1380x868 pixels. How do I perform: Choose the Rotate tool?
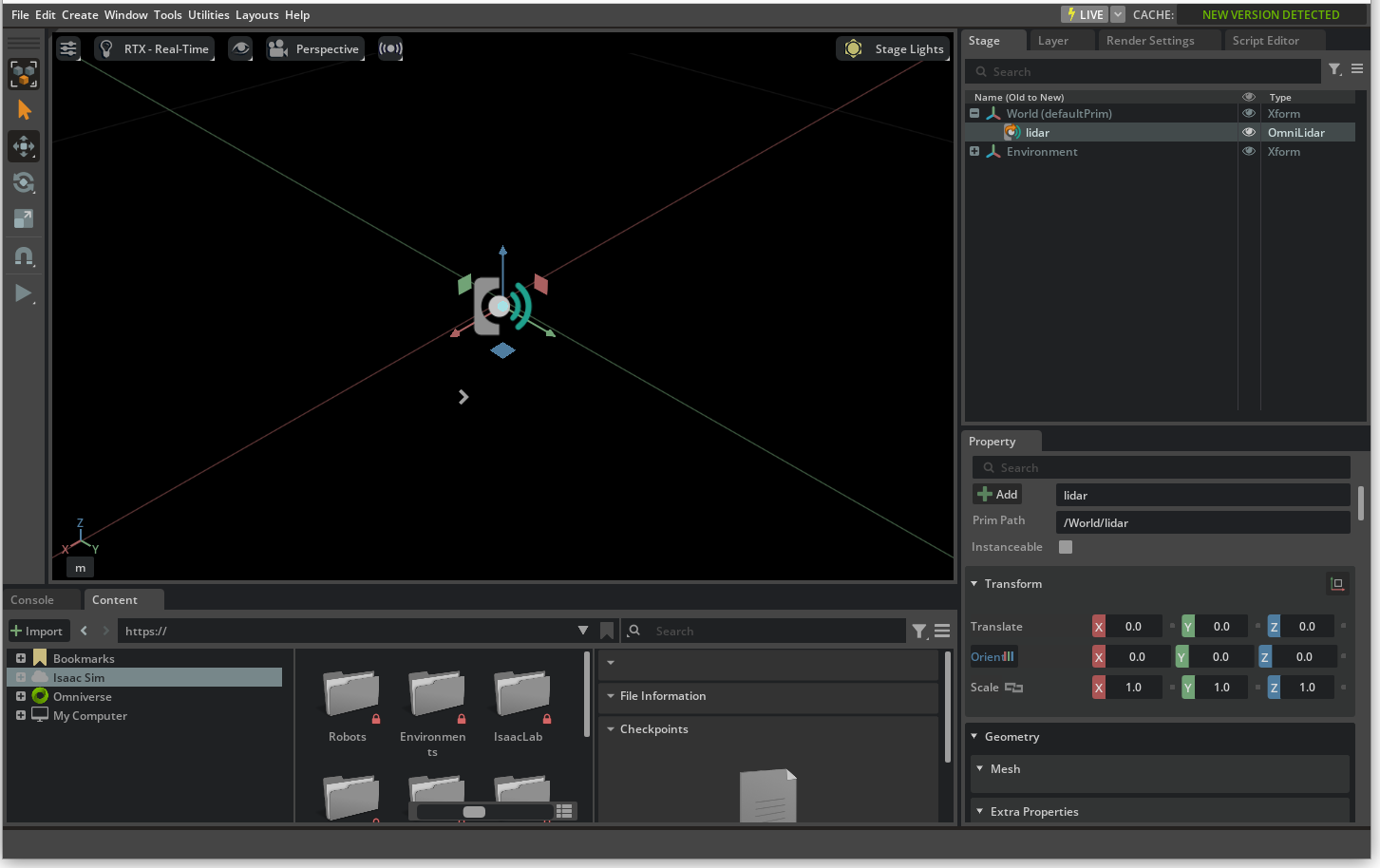tap(24, 182)
